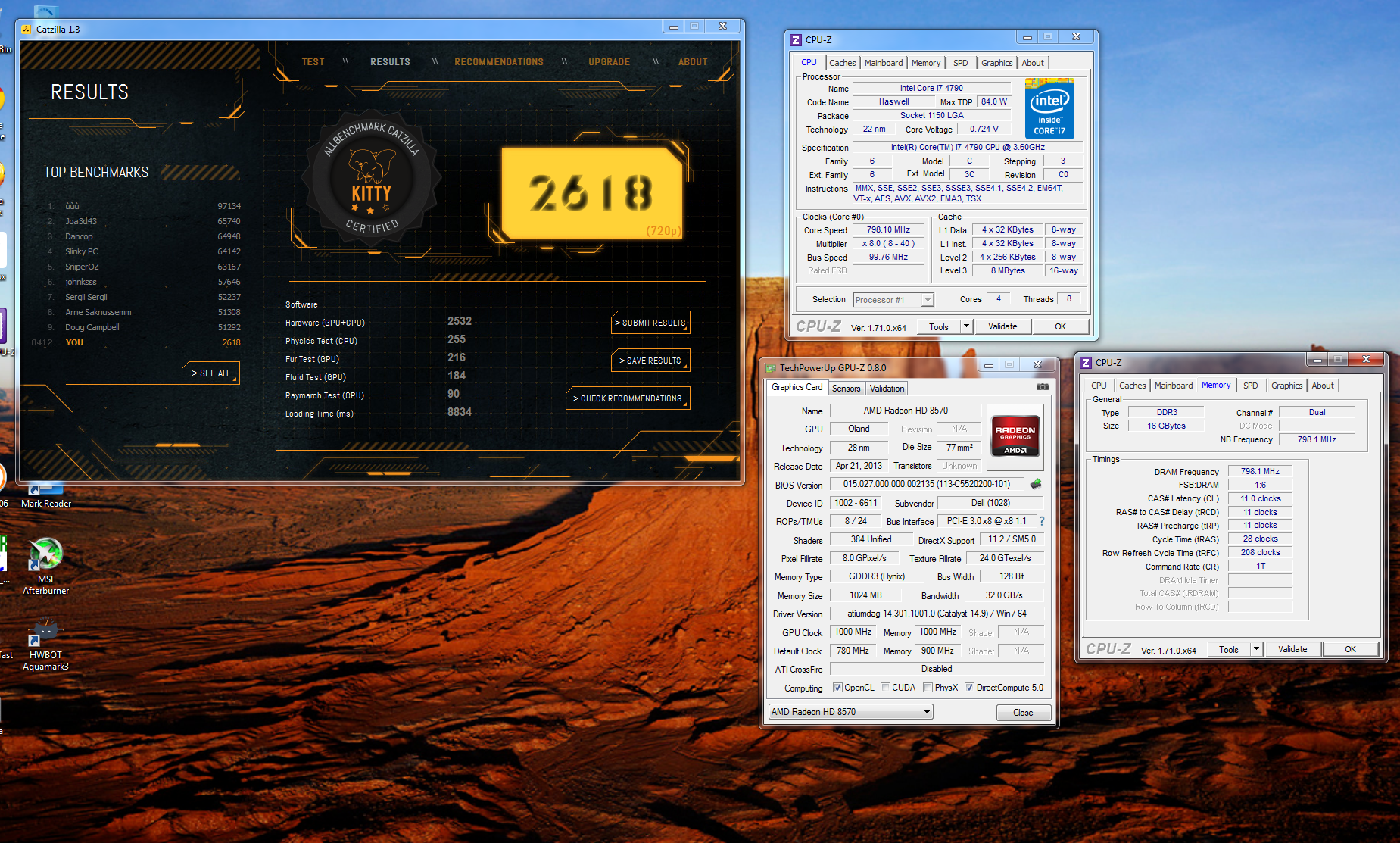Image resolution: width=1400 pixels, height=843 pixels.
Task: Click the top CPU-Z window title icon
Action: click(x=795, y=39)
